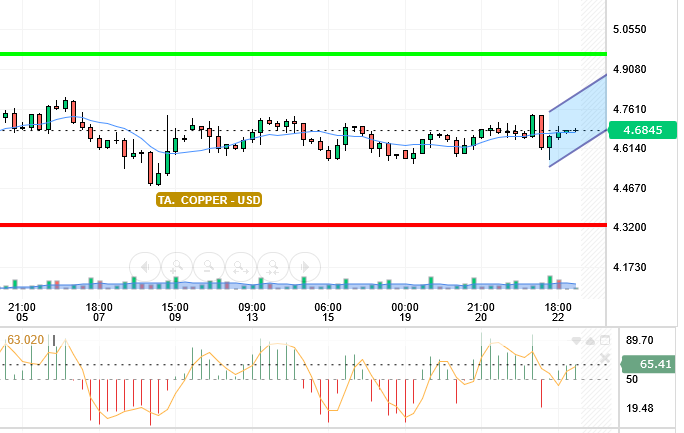Click the 15:00 09 time label
The width and height of the screenshot is (684, 433).
pos(175,312)
